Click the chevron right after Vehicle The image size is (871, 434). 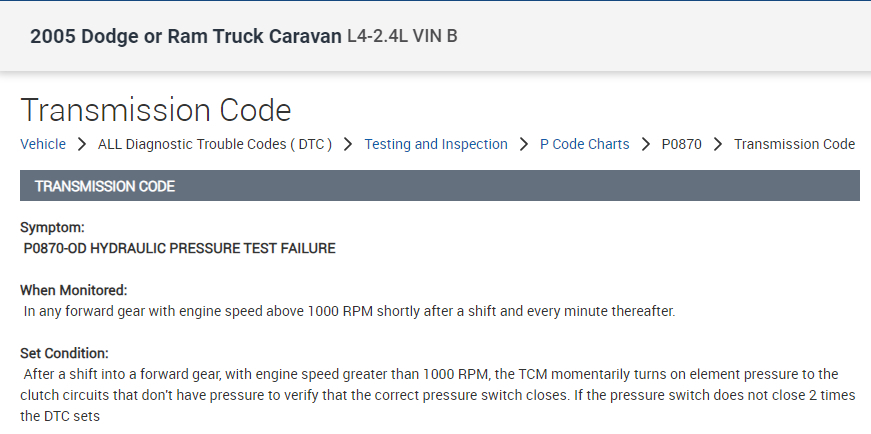[x=82, y=144]
